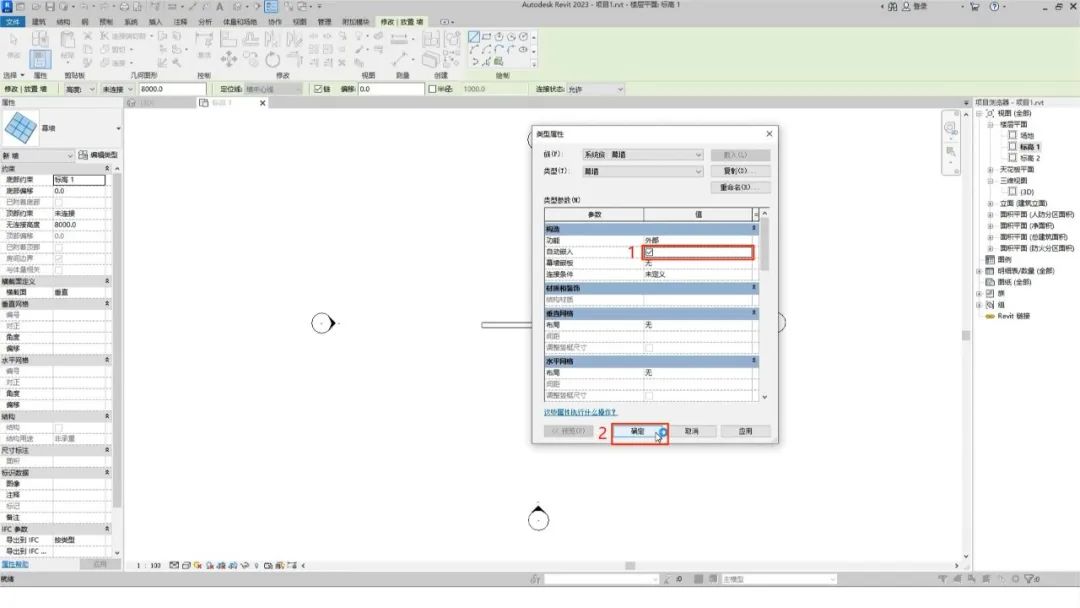Click the 复制 duplicate button in dialog
This screenshot has width=1080, height=608.
click(739, 171)
